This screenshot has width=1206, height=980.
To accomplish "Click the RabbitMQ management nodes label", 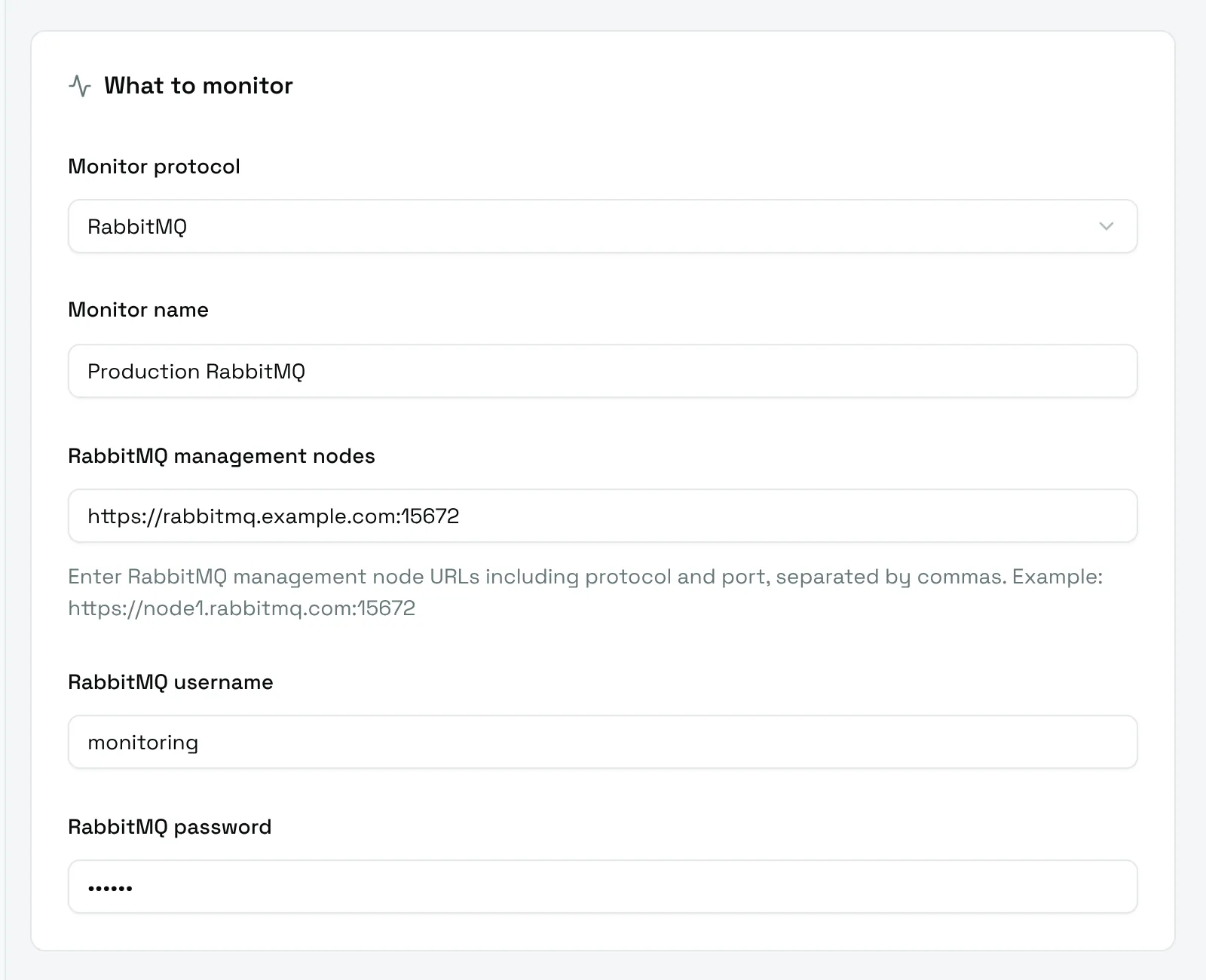I will coord(222,456).
